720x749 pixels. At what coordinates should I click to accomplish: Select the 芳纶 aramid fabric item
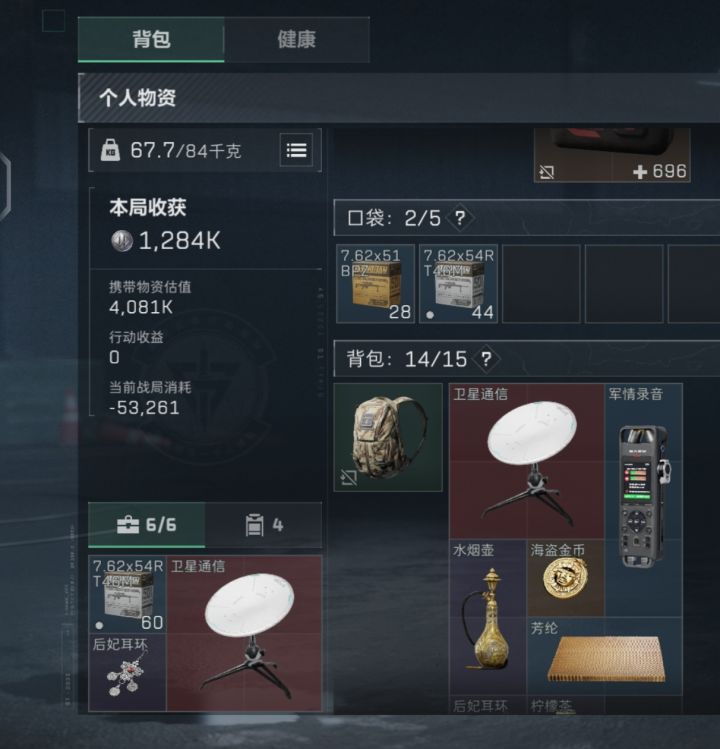tap(604, 656)
